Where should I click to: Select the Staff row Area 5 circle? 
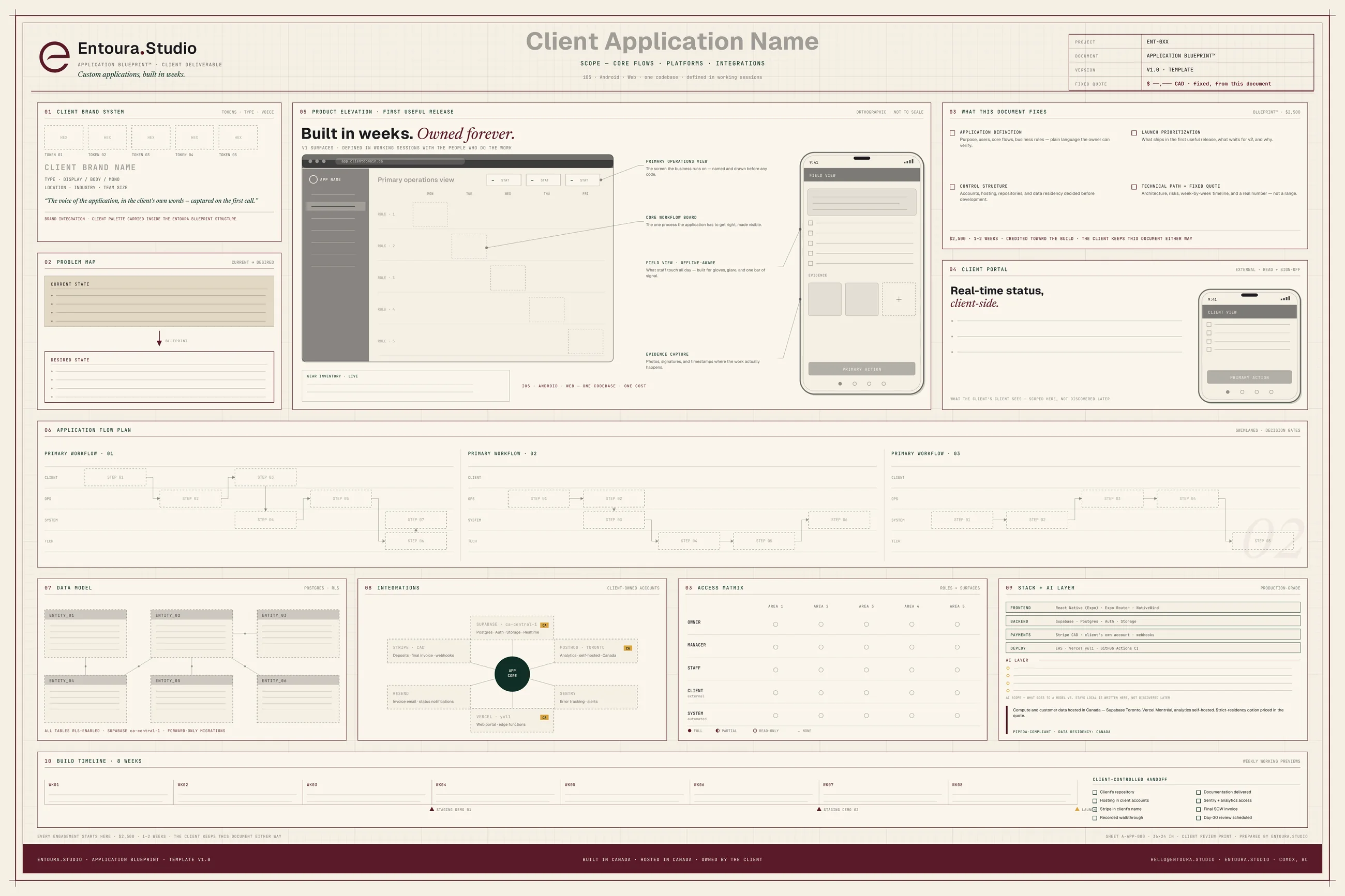pos(958,670)
